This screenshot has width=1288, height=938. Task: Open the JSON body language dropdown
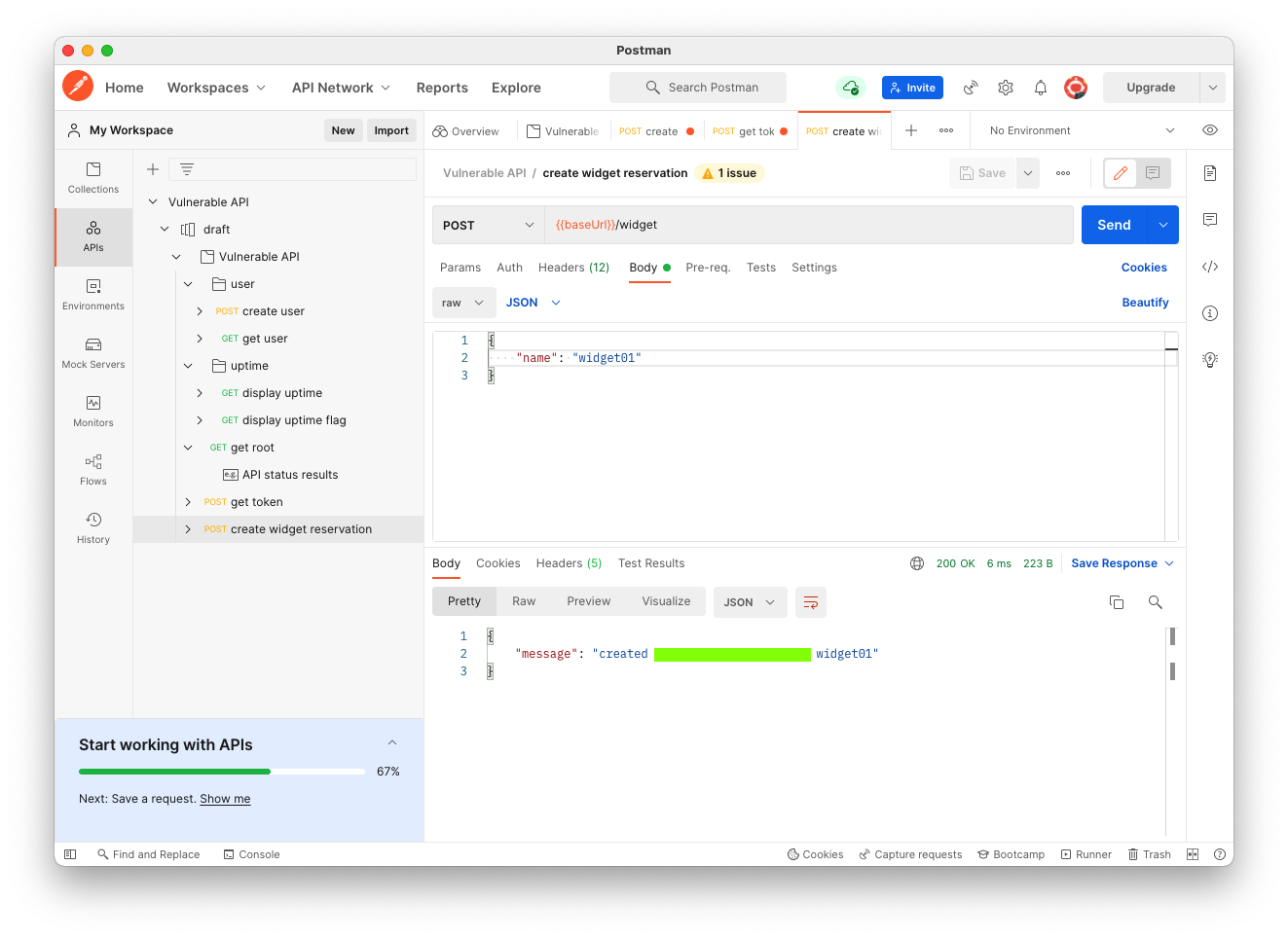[534, 303]
